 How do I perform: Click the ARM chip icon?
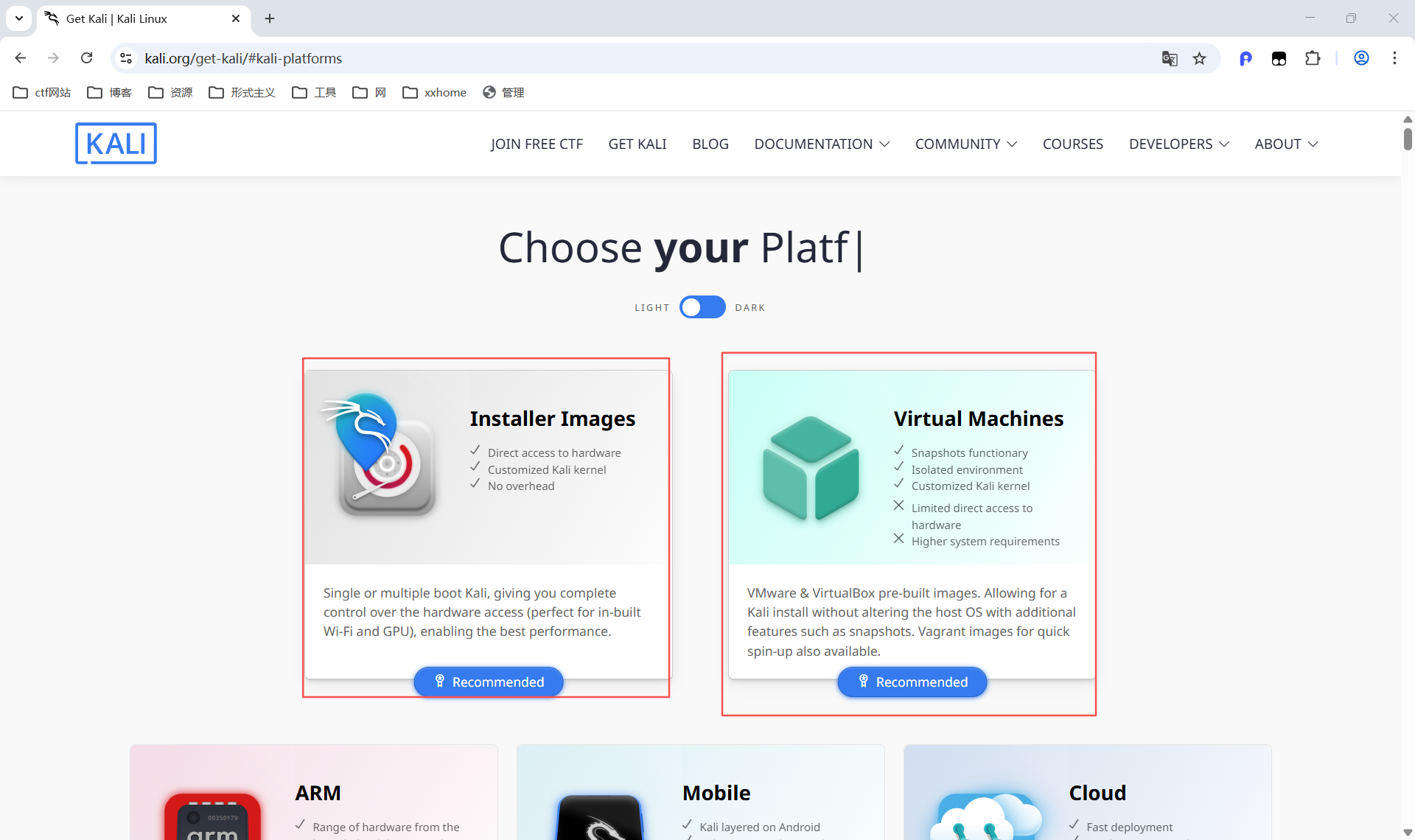[212, 816]
